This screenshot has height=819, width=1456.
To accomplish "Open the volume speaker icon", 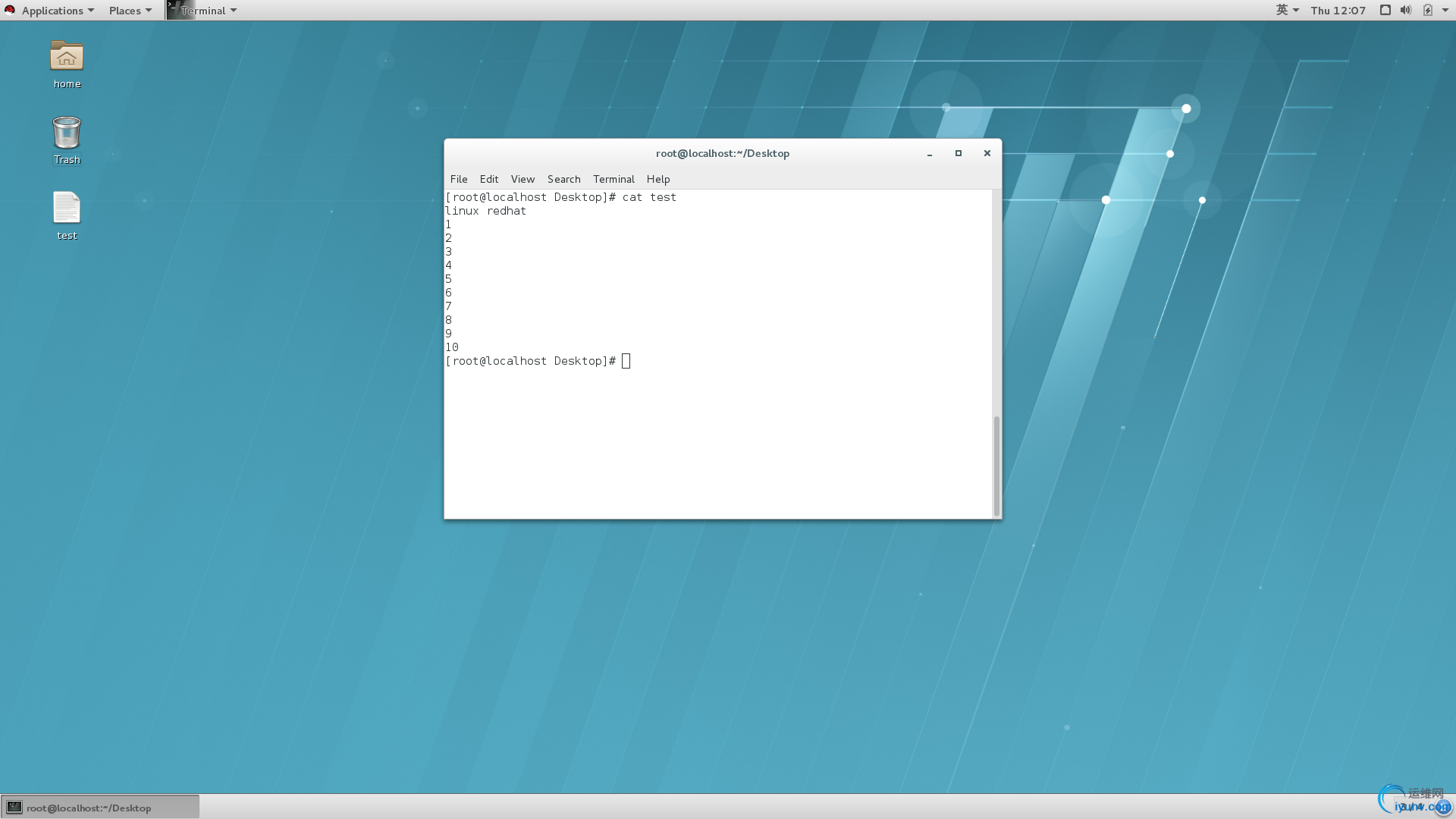I will pyautogui.click(x=1405, y=10).
